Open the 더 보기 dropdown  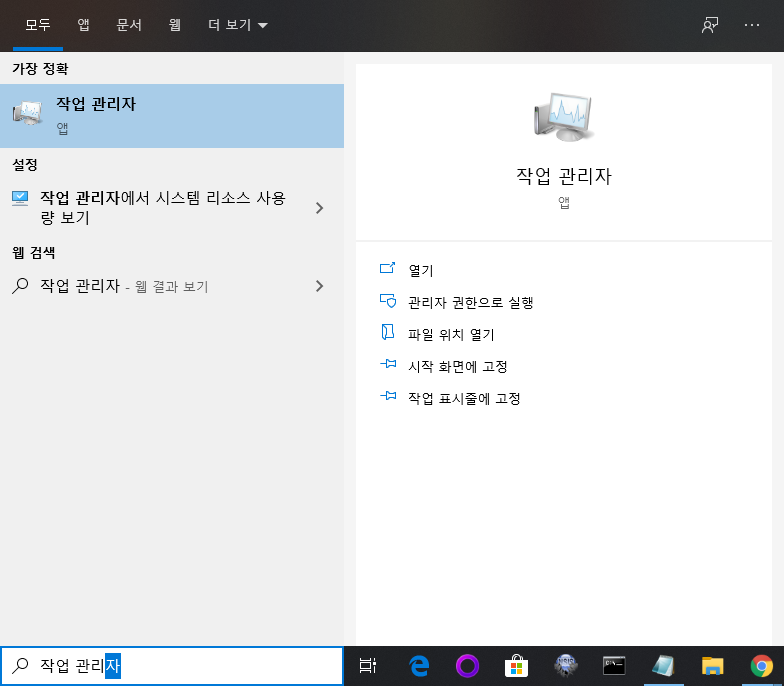click(x=238, y=24)
